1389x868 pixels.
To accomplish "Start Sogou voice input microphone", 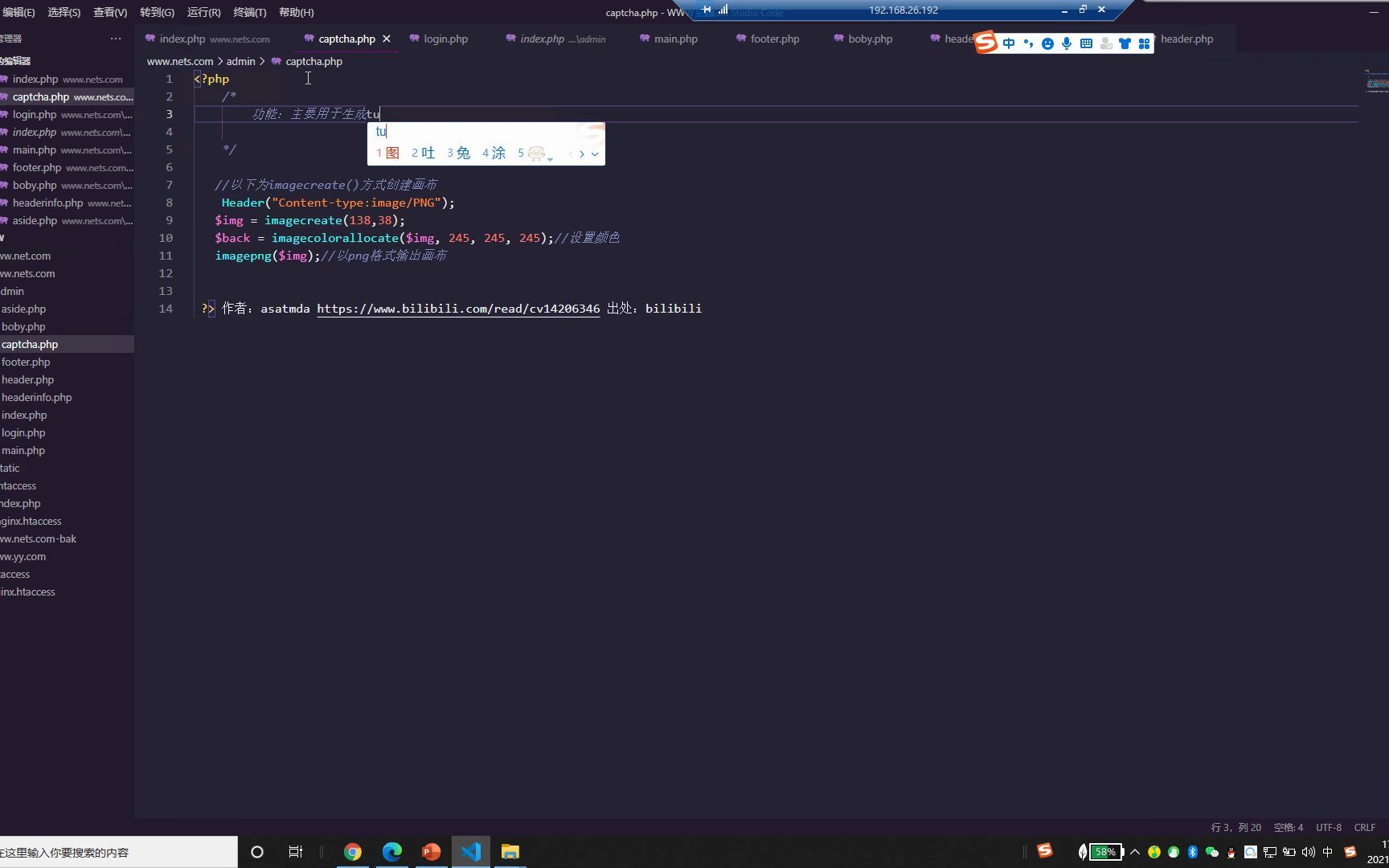I will [1067, 43].
